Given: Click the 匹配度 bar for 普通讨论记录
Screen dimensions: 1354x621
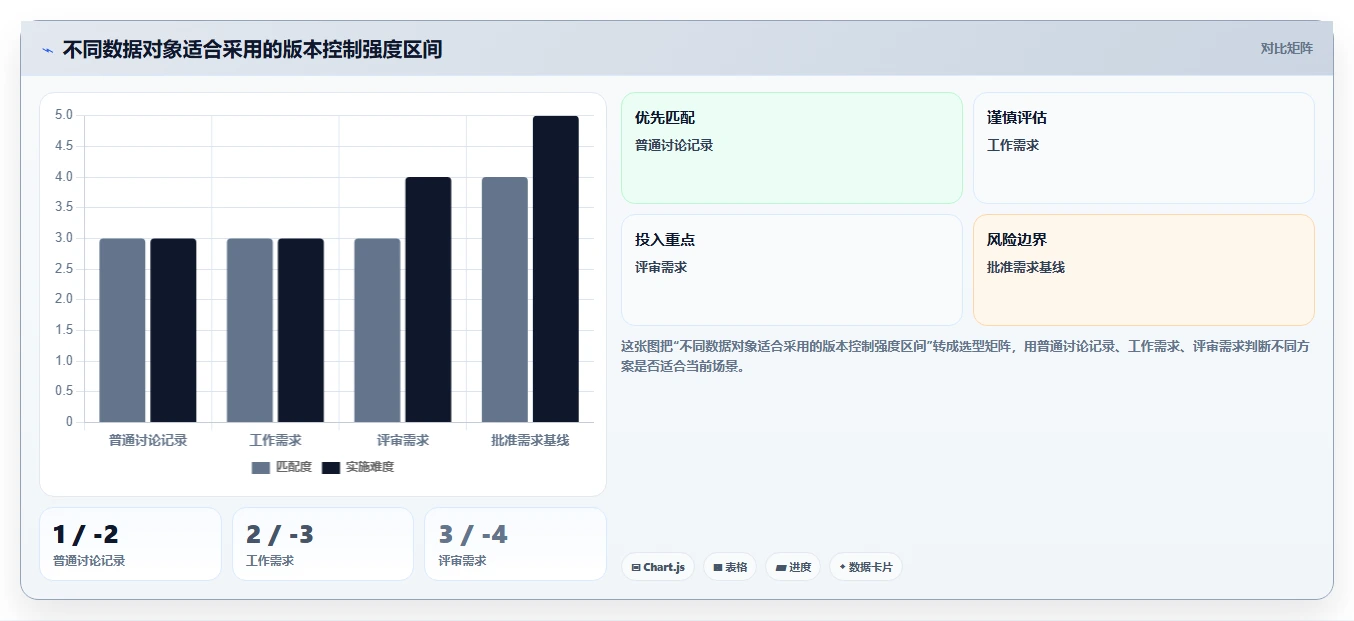Looking at the screenshot, I should [x=122, y=330].
